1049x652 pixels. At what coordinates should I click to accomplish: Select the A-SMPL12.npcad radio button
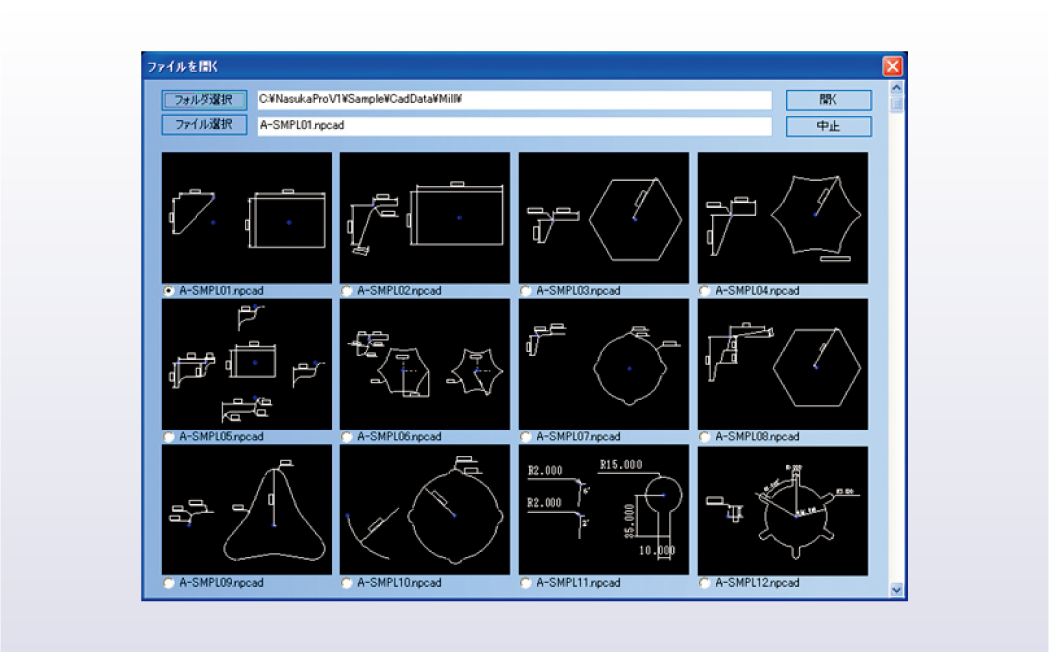point(704,583)
